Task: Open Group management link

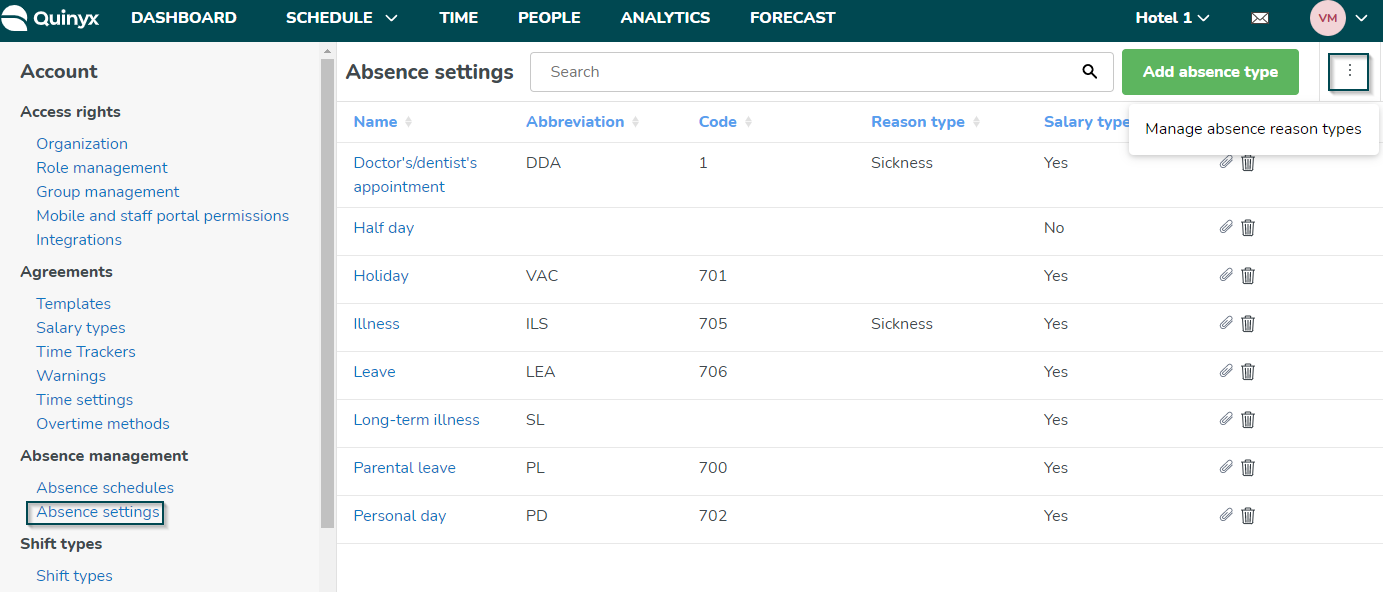Action: (x=108, y=192)
